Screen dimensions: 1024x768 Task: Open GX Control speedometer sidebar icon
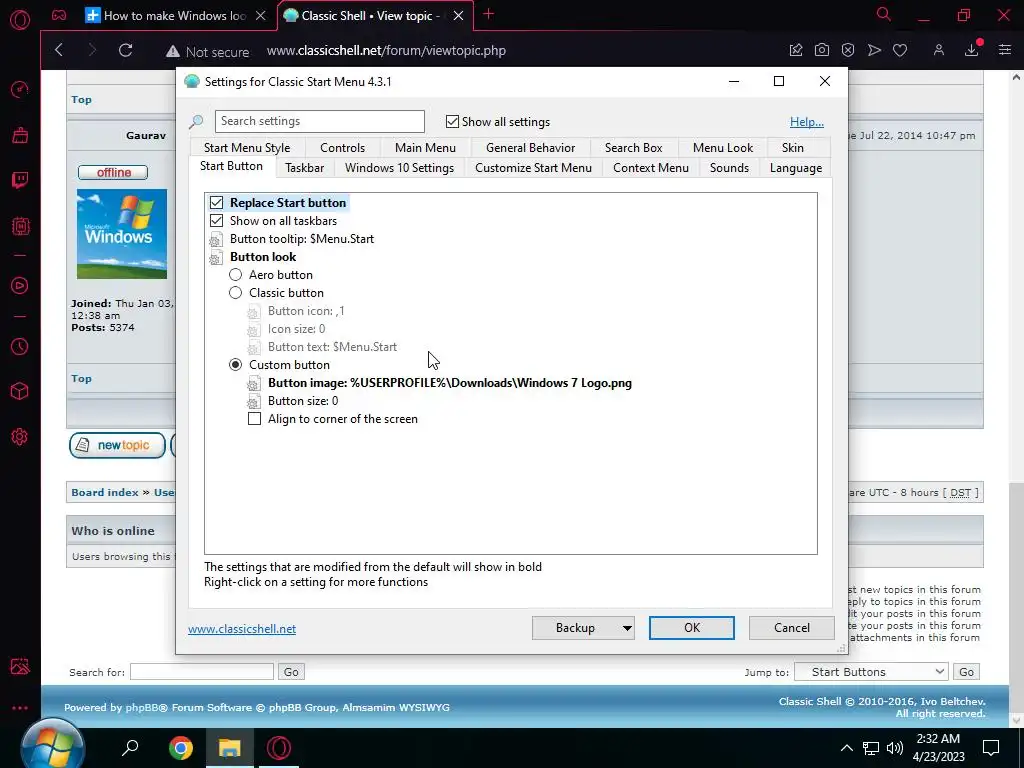[x=20, y=89]
